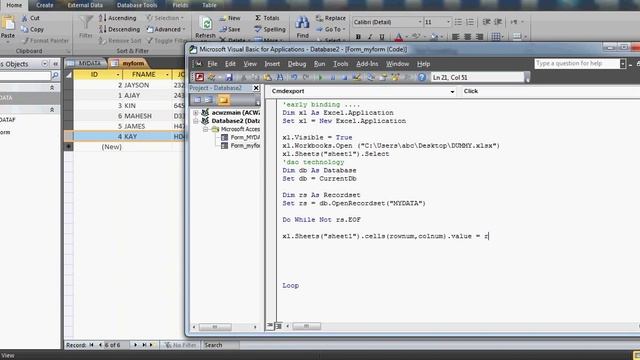Open the Advanced filter dropdown
The width and height of the screenshot is (640, 360).
pyautogui.click(x=166, y=29)
